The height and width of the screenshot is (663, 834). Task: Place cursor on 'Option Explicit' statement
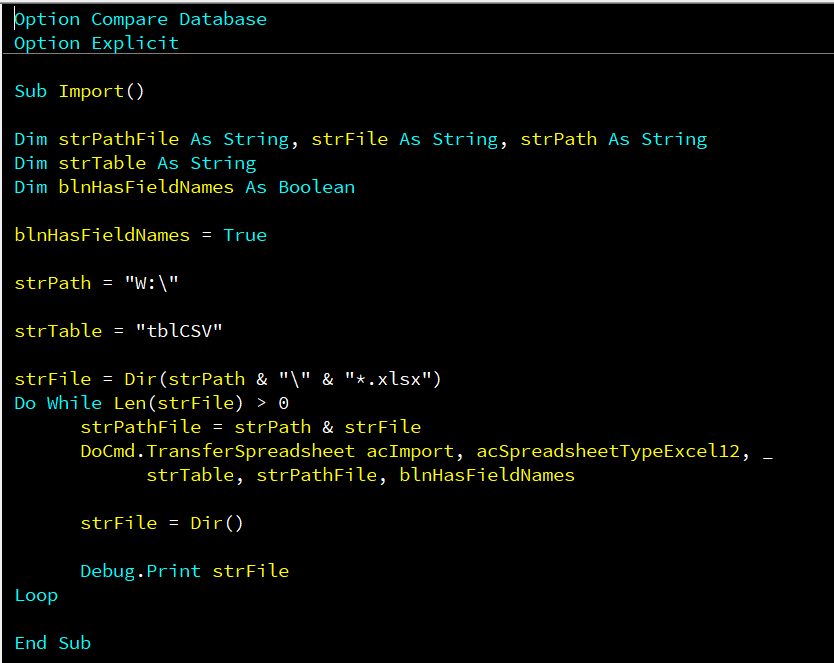point(96,43)
